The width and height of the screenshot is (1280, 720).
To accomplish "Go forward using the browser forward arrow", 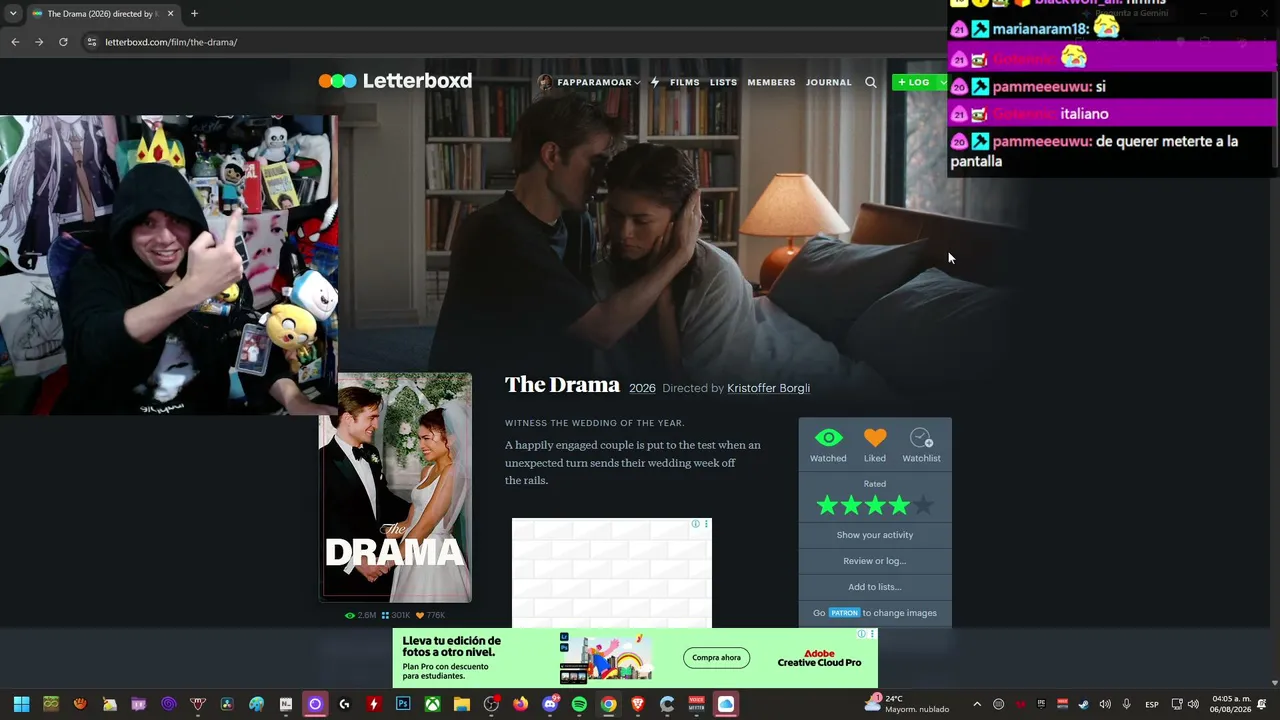I will (x=39, y=42).
